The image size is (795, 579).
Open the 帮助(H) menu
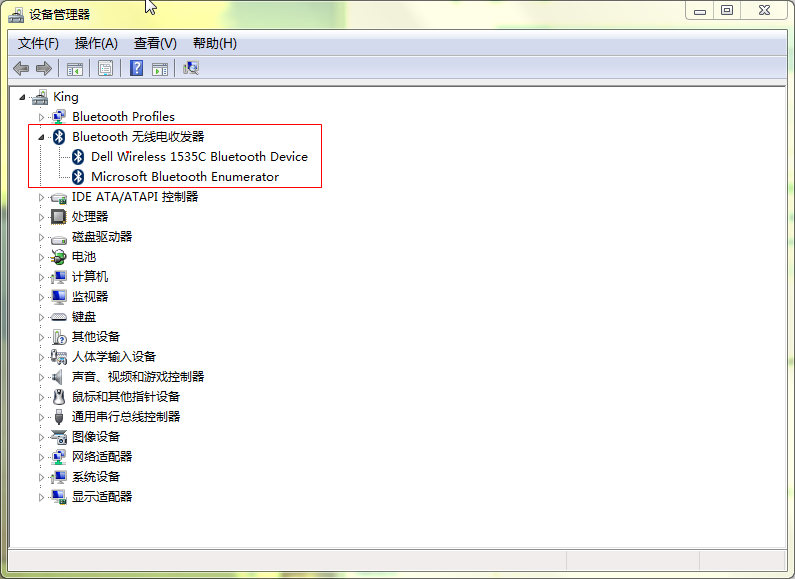(215, 44)
